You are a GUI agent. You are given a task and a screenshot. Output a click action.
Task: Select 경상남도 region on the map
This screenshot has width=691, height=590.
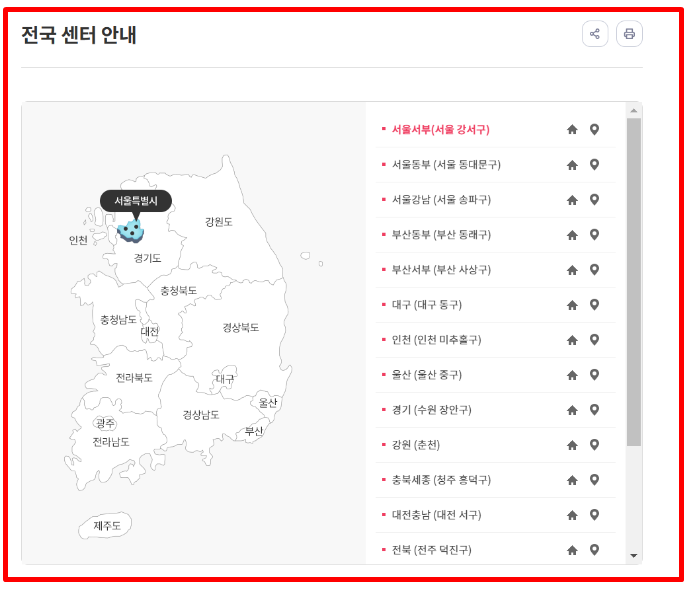tap(201, 415)
